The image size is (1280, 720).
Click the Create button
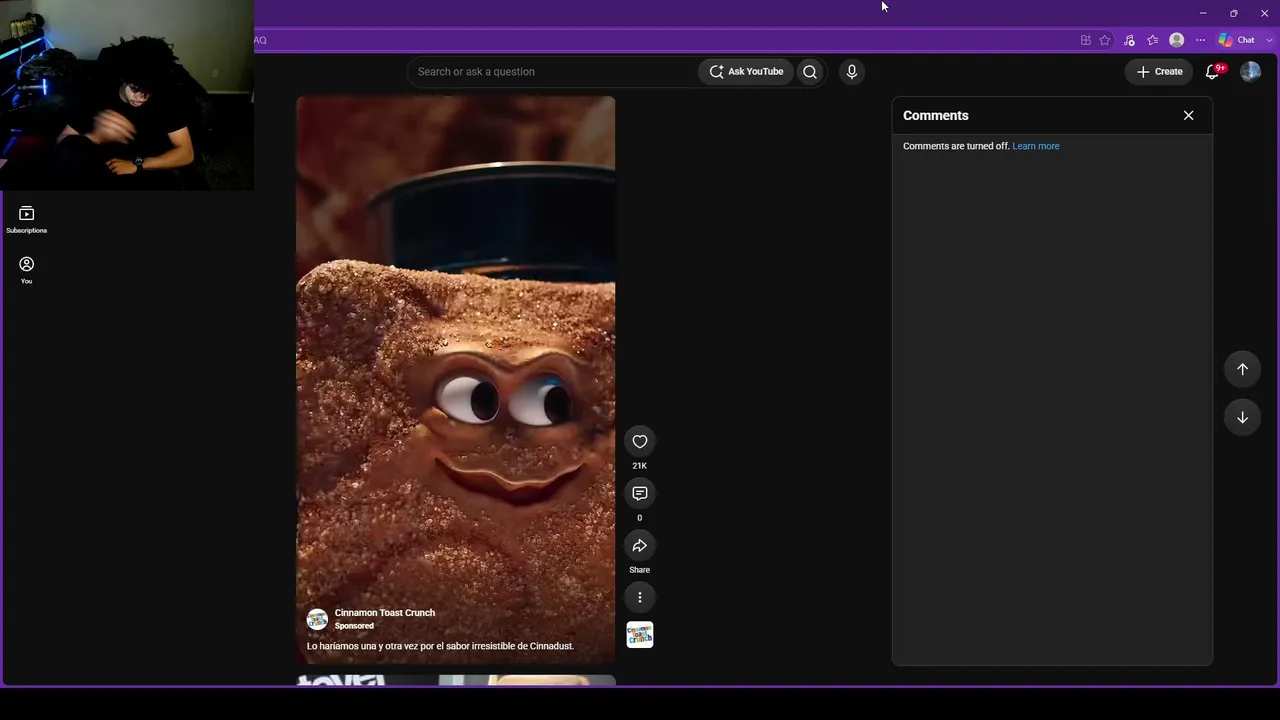pos(1160,72)
